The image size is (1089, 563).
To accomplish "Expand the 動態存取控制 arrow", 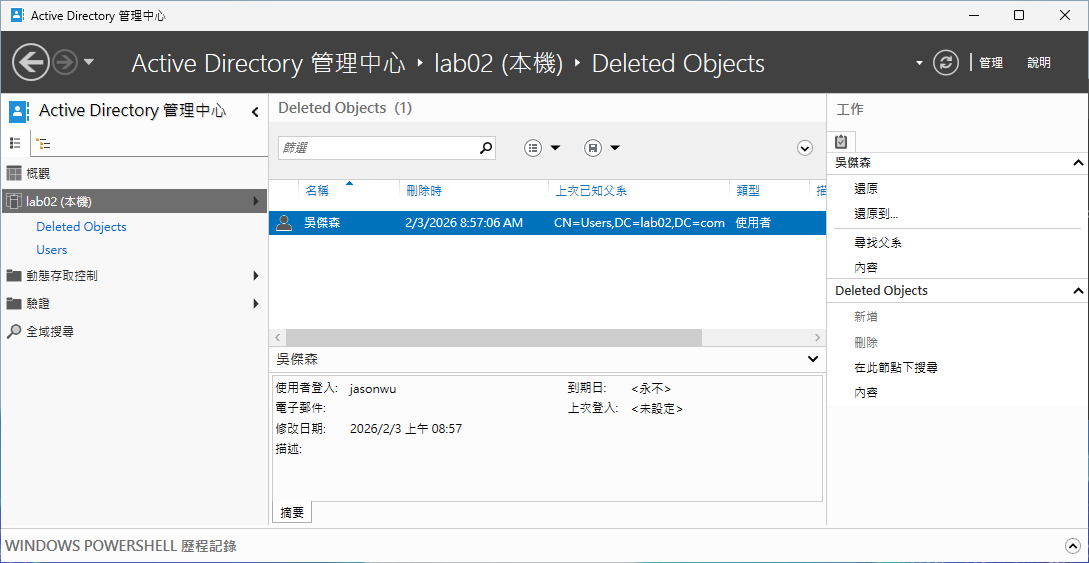I will (x=256, y=276).
